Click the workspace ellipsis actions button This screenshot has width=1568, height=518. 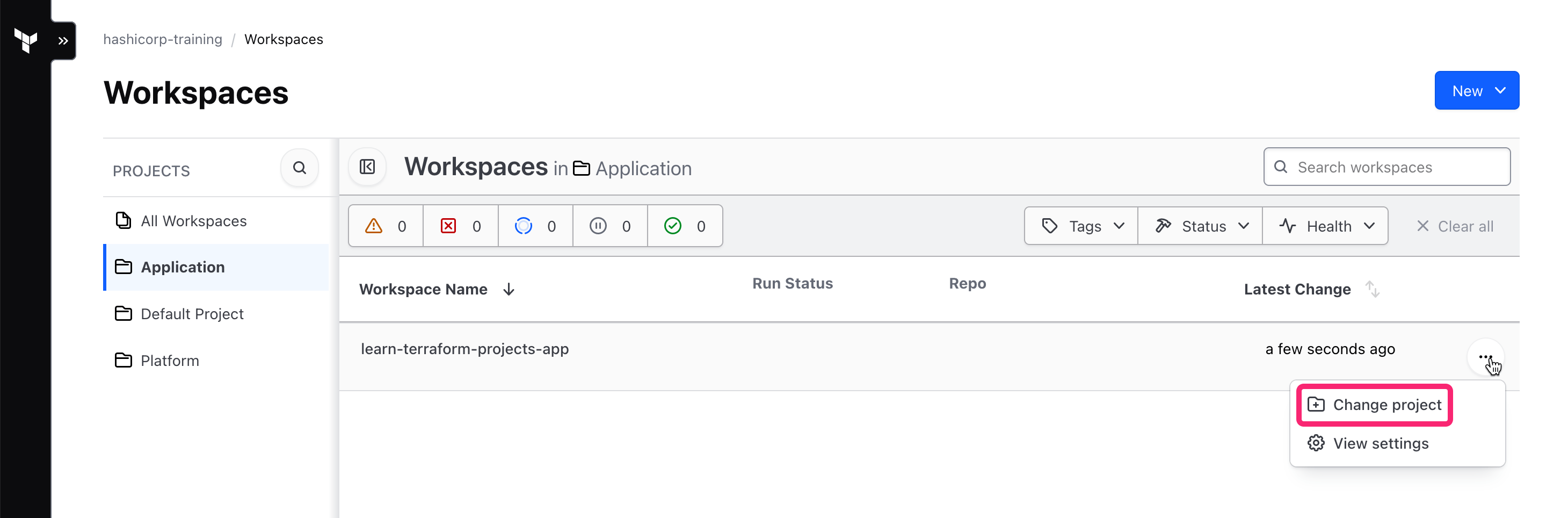1485,357
